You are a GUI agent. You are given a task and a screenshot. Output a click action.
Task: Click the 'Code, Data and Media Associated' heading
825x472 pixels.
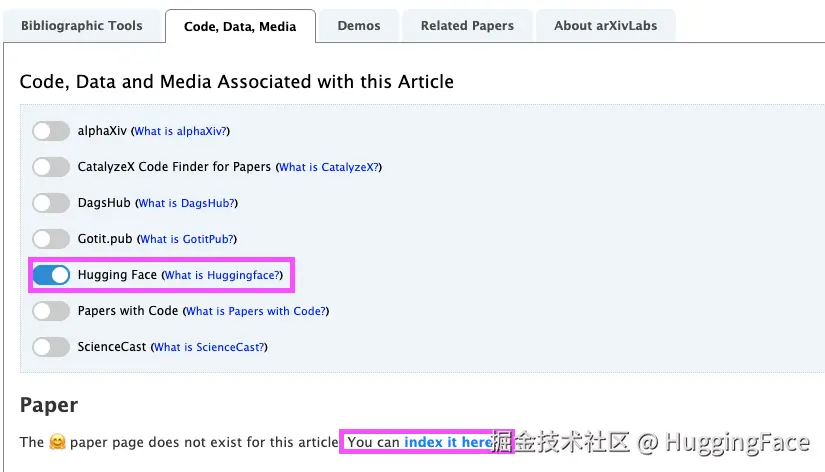[237, 82]
